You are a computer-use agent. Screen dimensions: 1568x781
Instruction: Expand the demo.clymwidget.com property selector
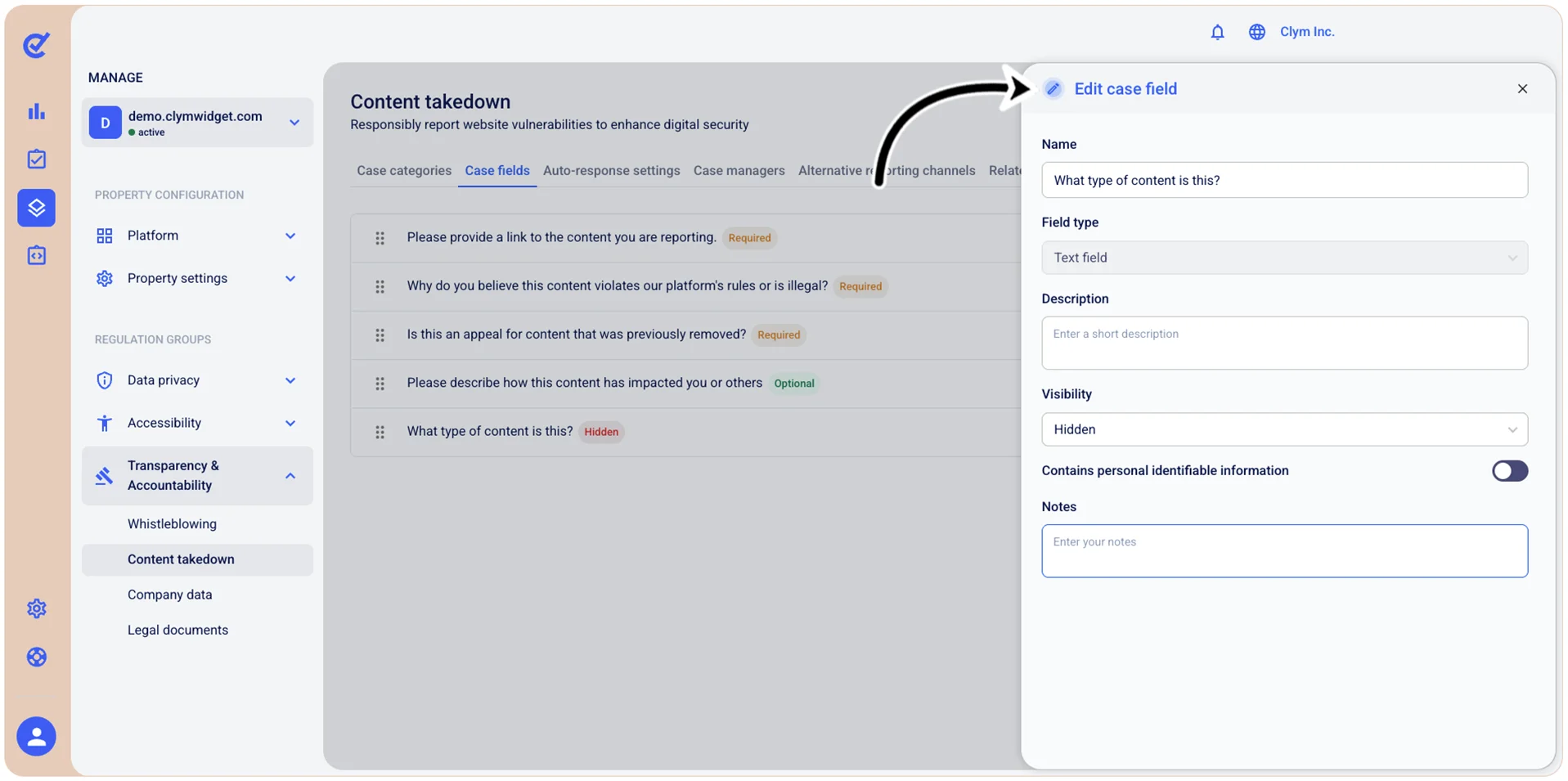(x=197, y=123)
